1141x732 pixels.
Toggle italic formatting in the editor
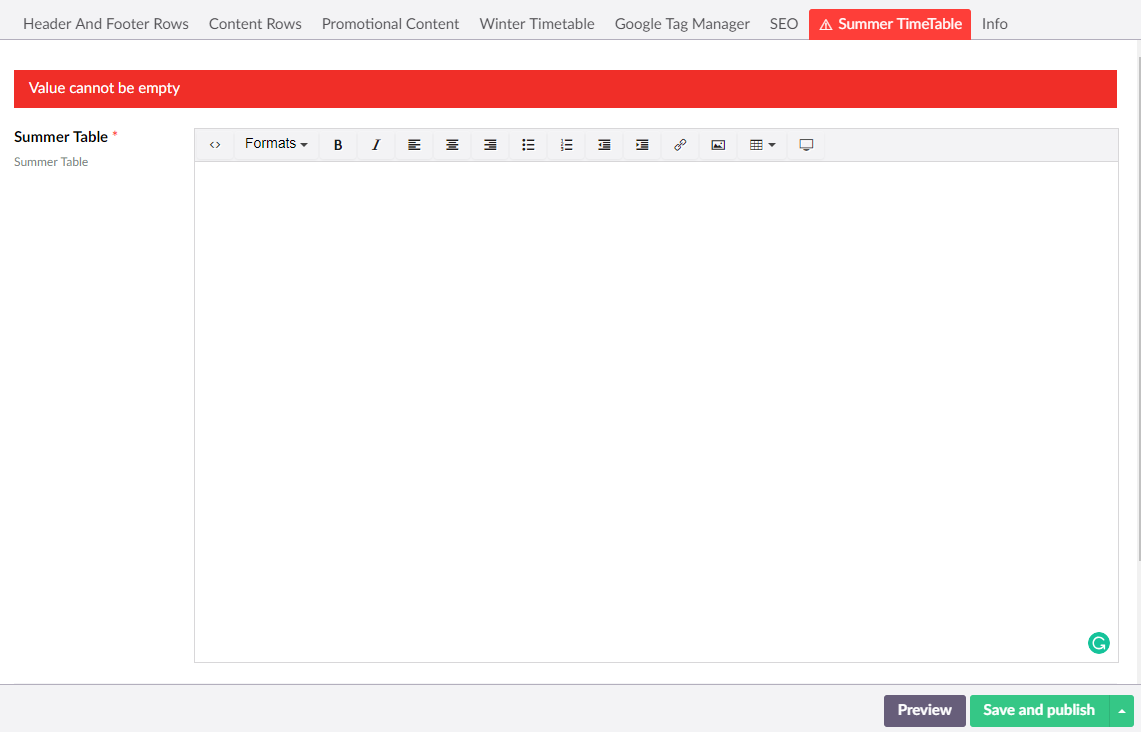[375, 145]
